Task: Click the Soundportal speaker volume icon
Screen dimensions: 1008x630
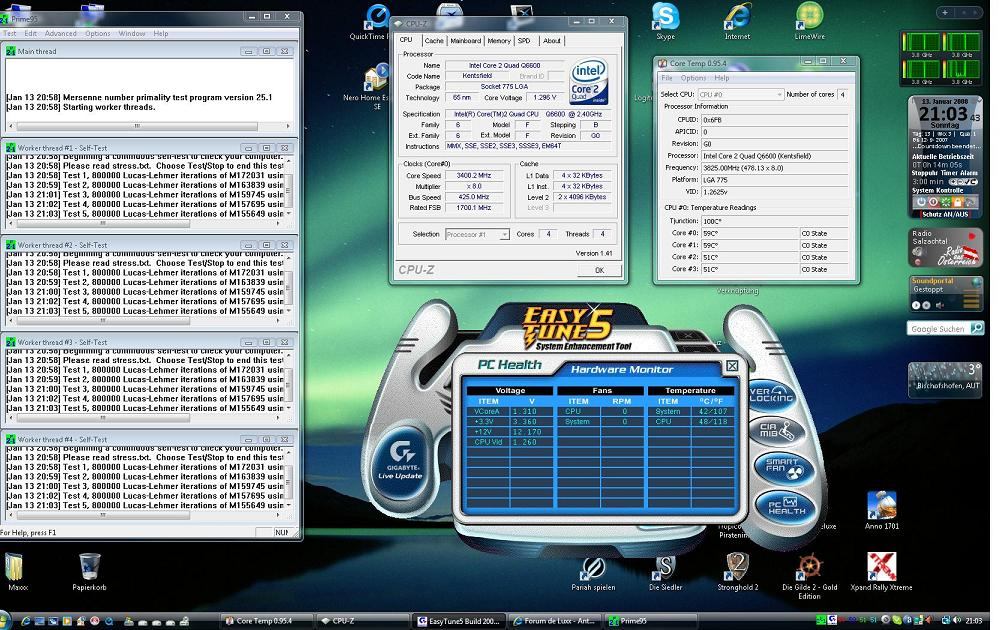Action: click(x=939, y=305)
